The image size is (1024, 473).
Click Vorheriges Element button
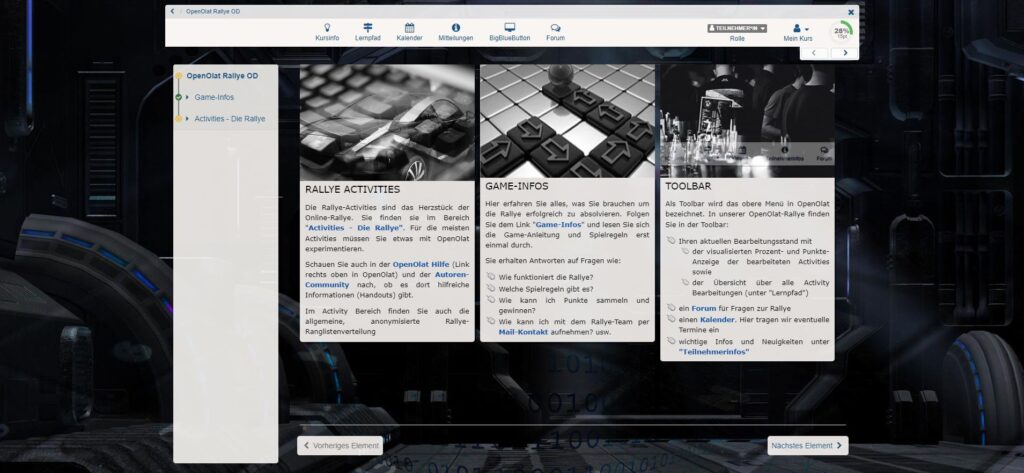point(340,446)
